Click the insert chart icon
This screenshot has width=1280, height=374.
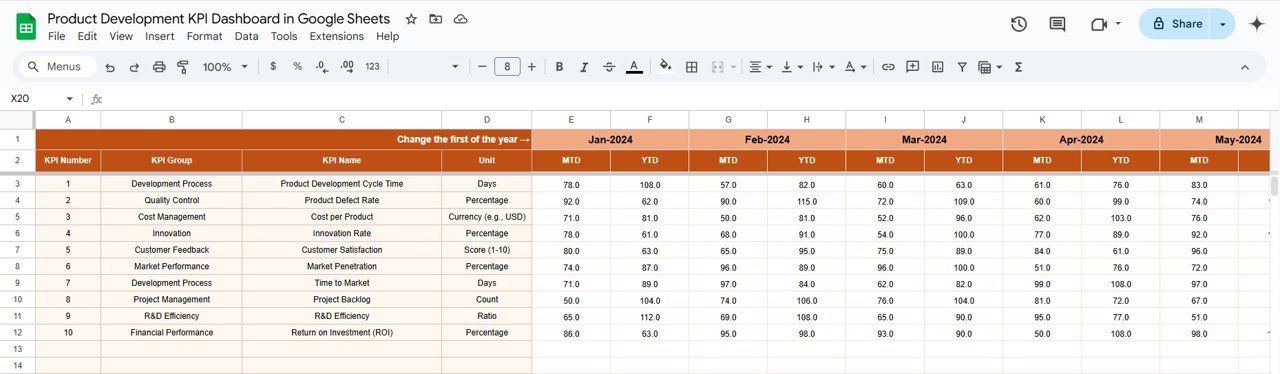[937, 67]
